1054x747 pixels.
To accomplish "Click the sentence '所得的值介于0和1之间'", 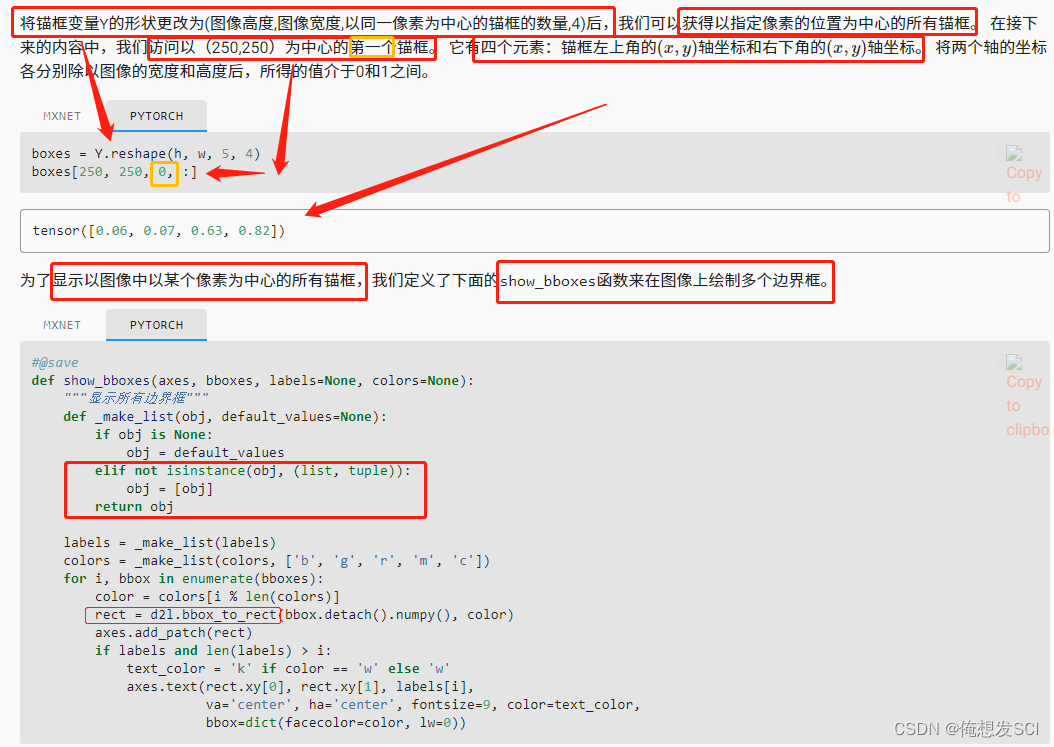I will [340, 71].
